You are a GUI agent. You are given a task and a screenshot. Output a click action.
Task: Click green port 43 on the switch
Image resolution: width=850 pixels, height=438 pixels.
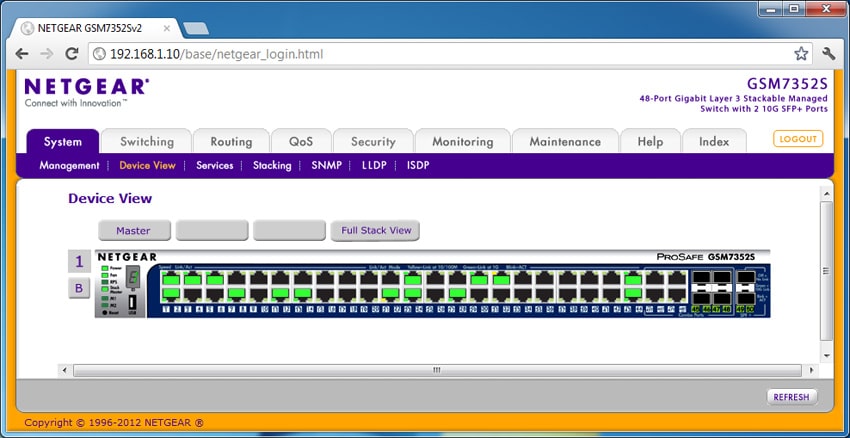[633, 280]
